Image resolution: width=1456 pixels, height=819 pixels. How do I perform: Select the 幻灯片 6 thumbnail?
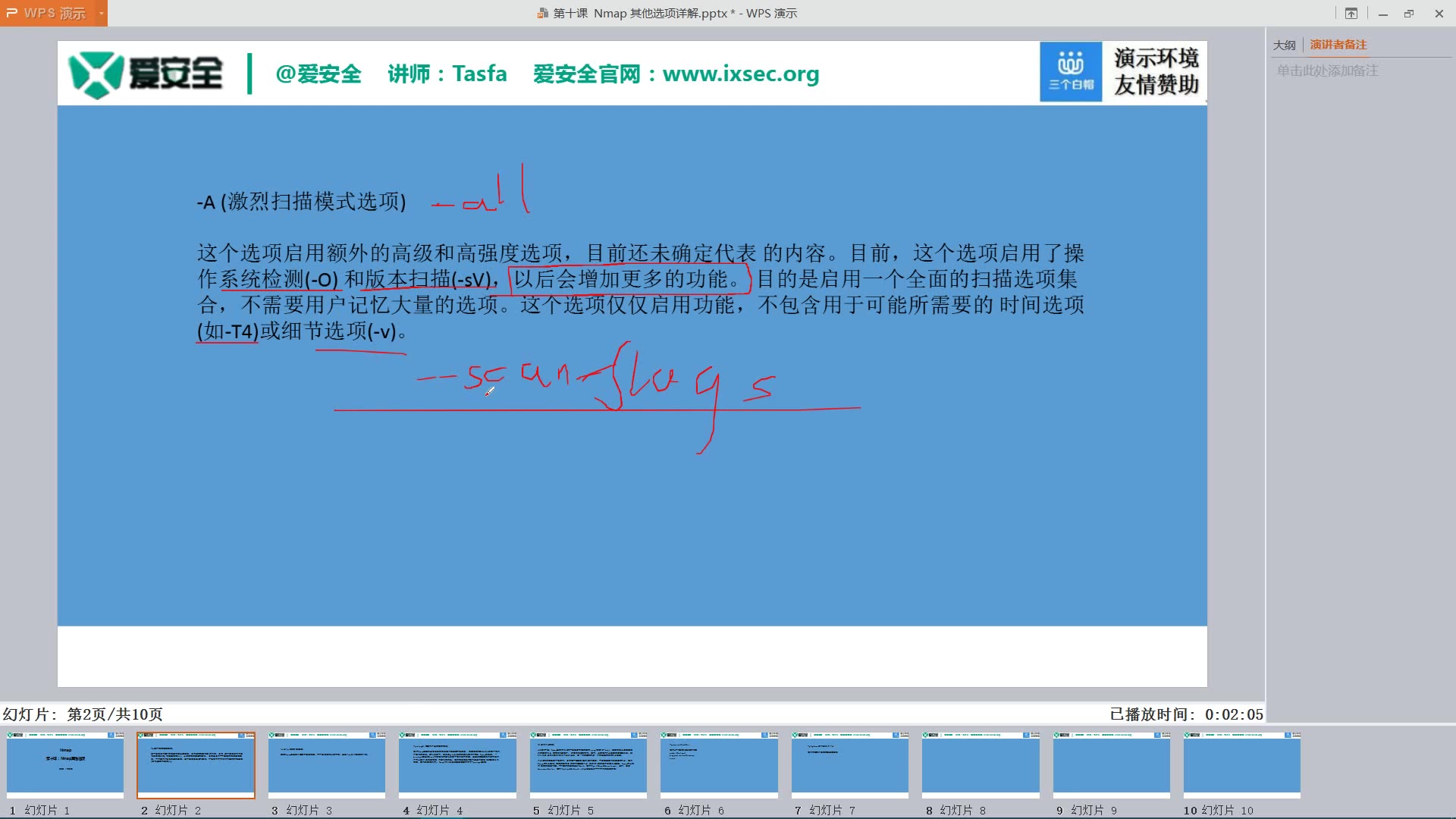pos(718,764)
